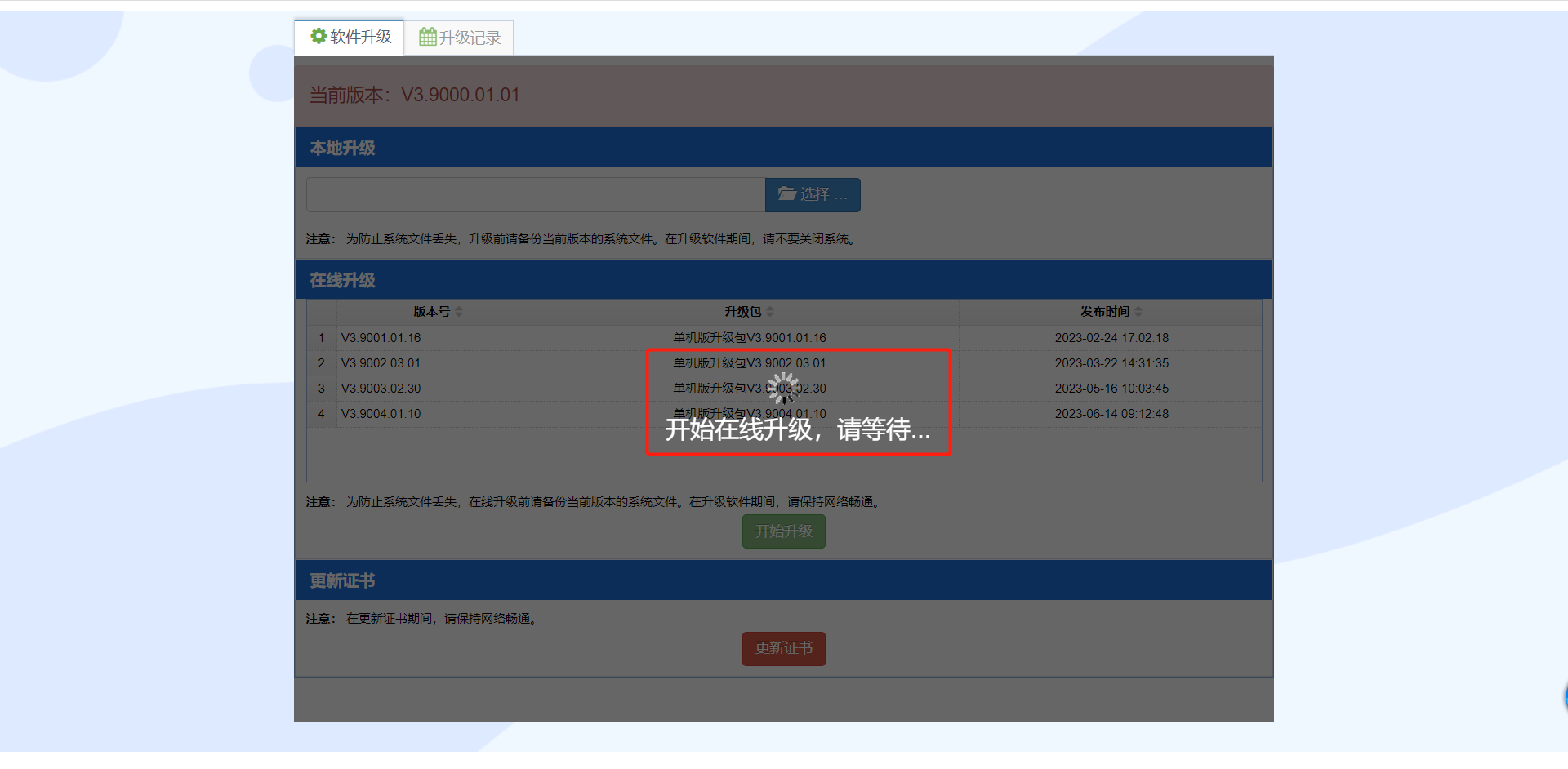Viewport: 1568px width, 769px height.
Task: Sort by 升级包 column arrows
Action: (770, 312)
